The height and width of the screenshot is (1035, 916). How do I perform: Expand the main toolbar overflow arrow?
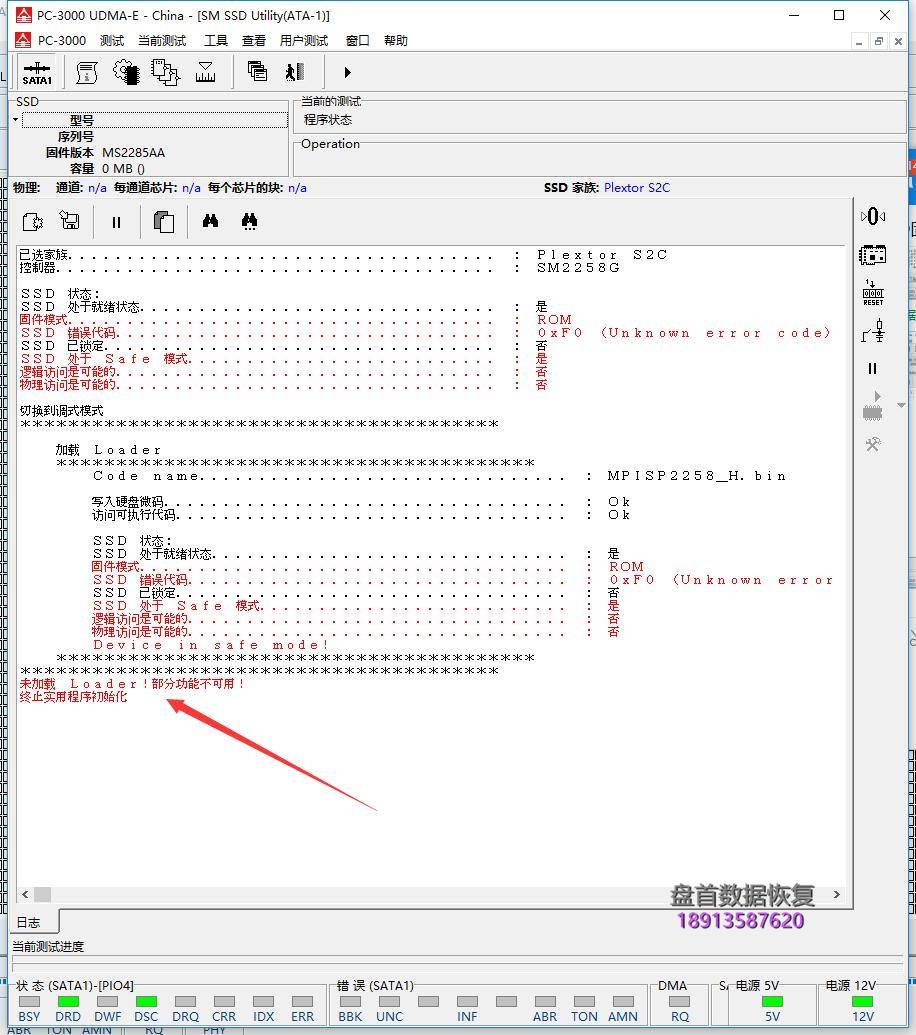[x=347, y=72]
